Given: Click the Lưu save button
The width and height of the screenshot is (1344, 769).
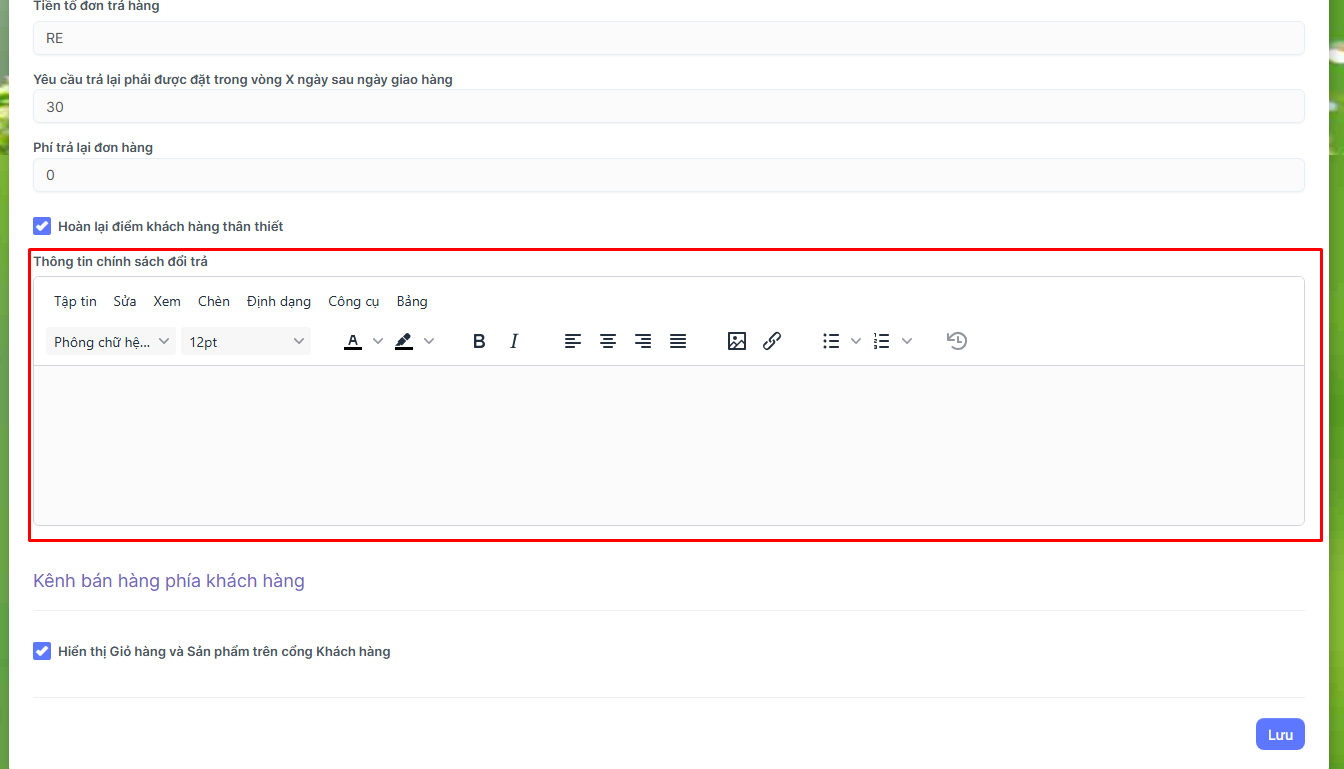Looking at the screenshot, I should point(1280,734).
